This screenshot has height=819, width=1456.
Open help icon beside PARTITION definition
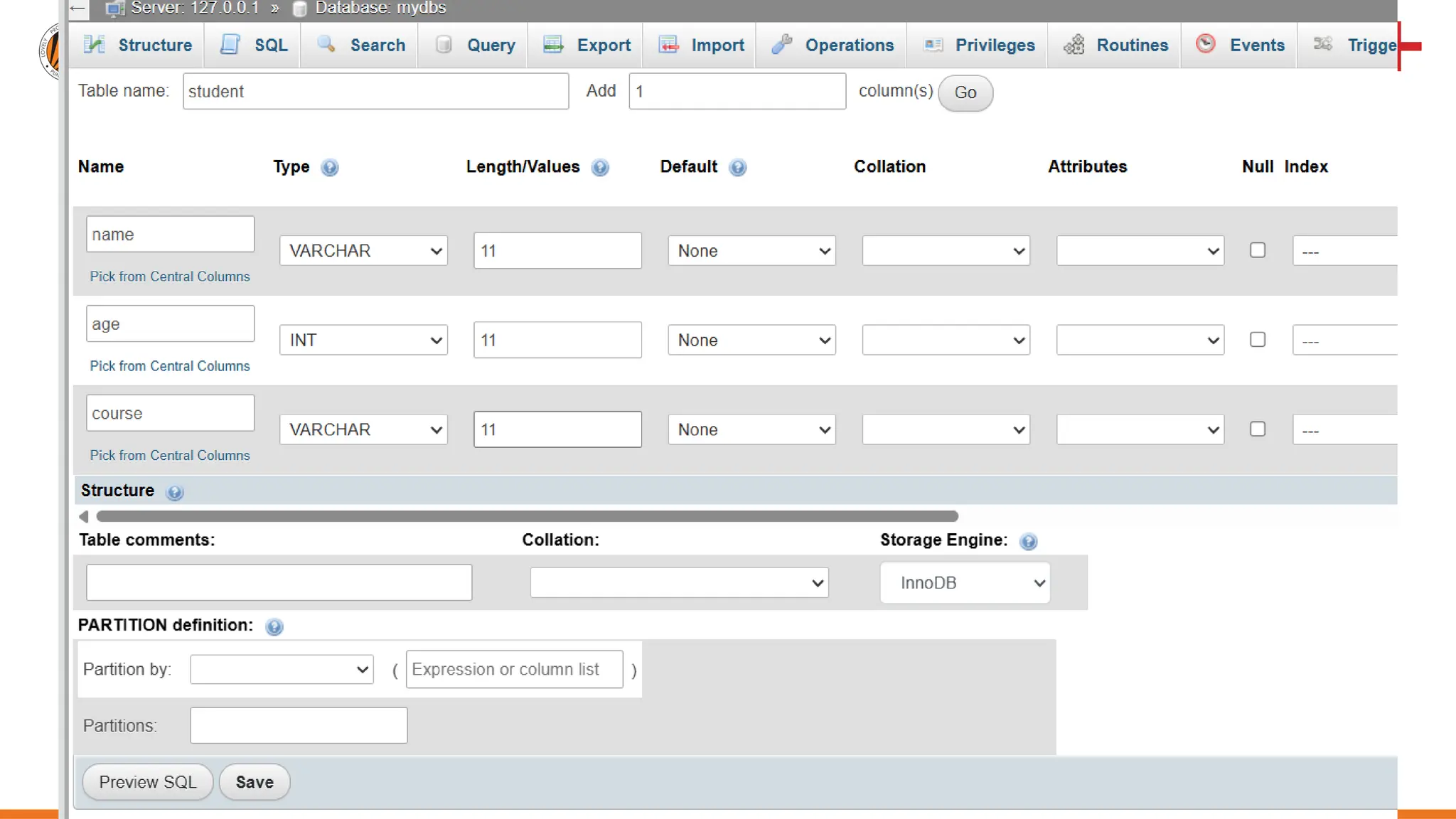[274, 626]
